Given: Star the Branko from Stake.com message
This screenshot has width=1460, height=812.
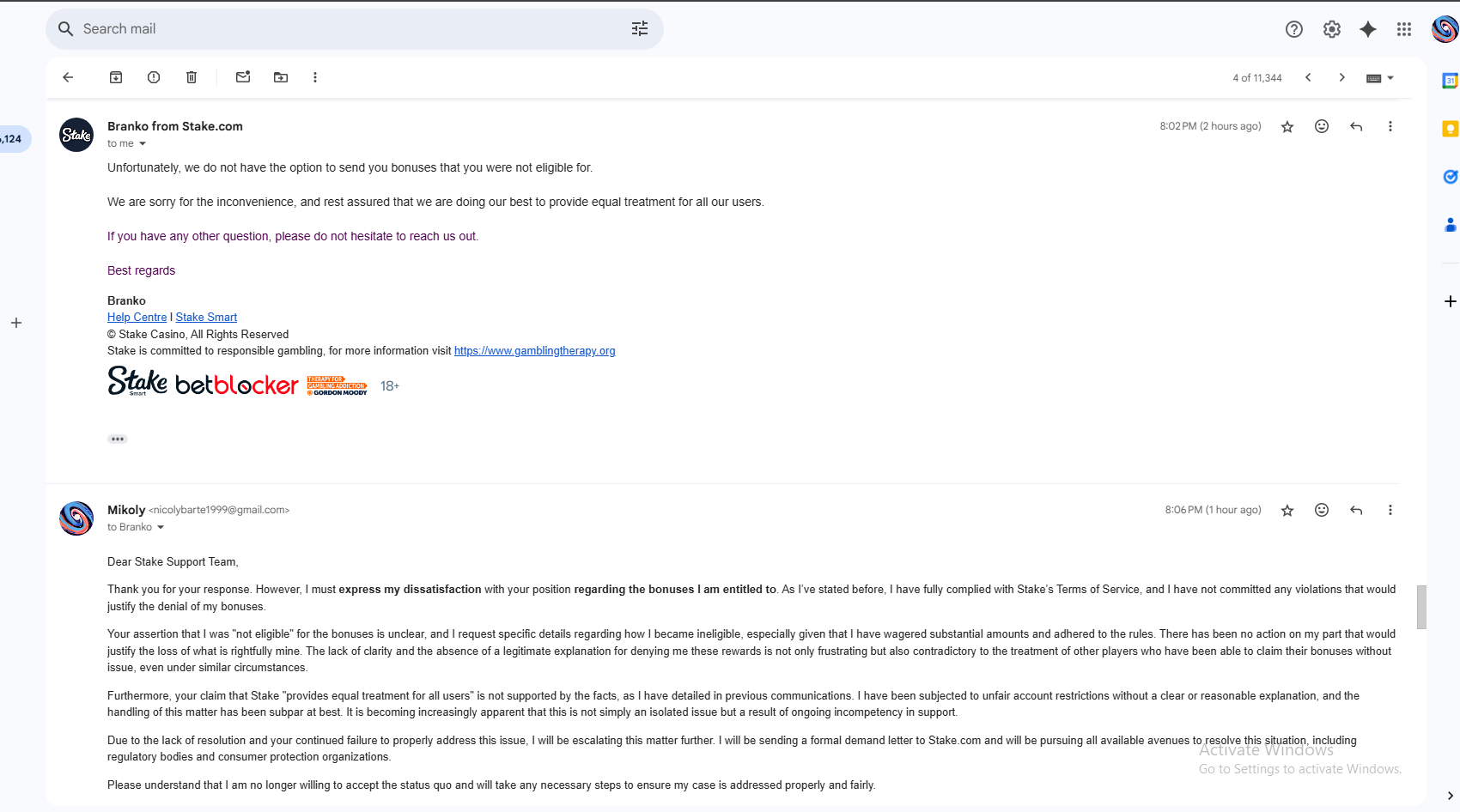Looking at the screenshot, I should pos(1287,127).
